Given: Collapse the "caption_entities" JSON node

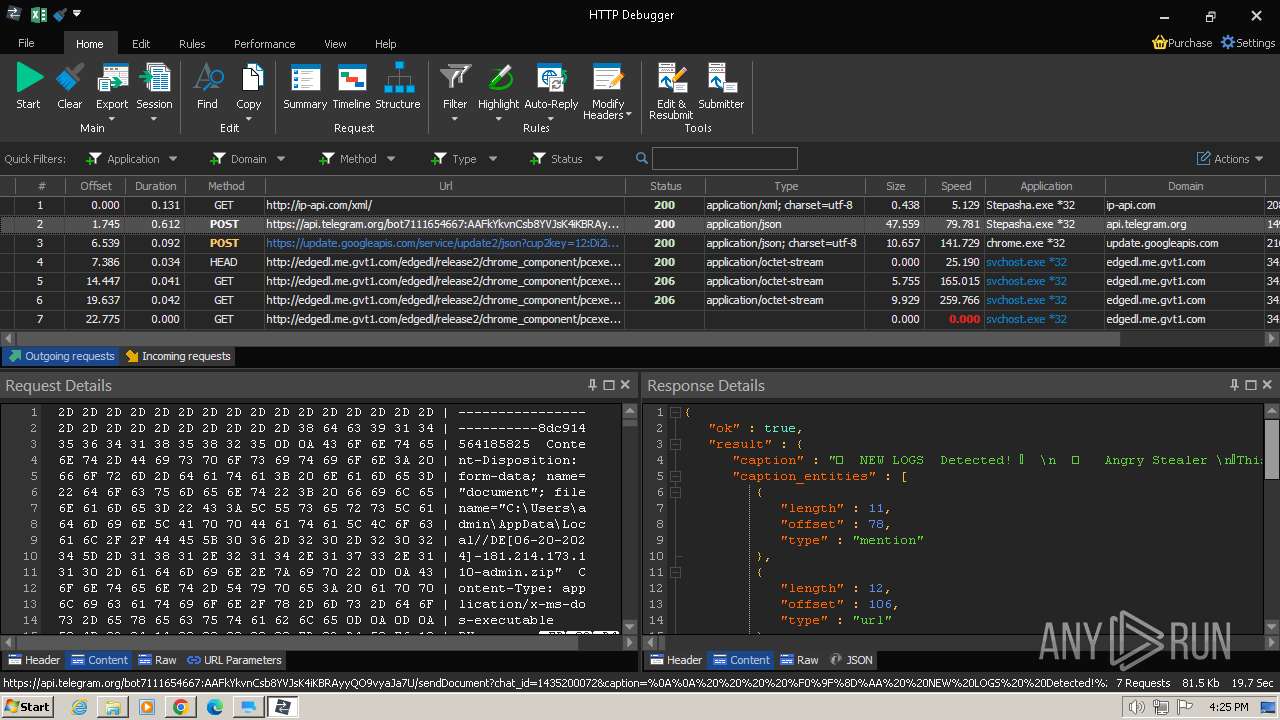Looking at the screenshot, I should pyautogui.click(x=675, y=476).
